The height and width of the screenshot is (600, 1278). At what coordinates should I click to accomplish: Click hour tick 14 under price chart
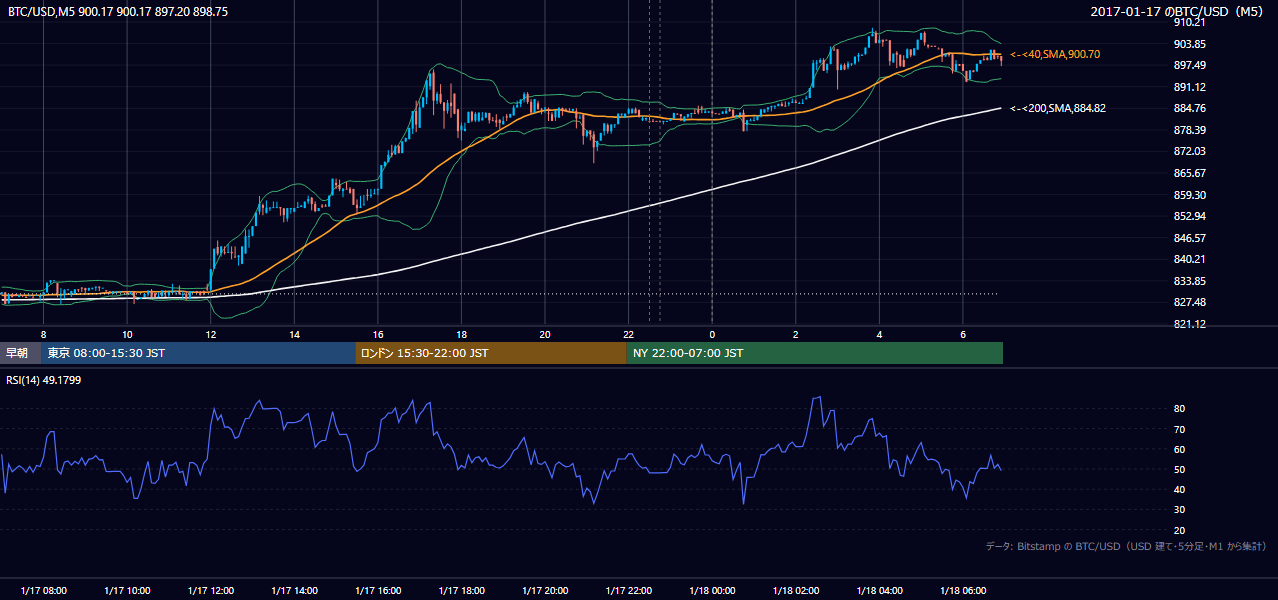click(x=294, y=334)
